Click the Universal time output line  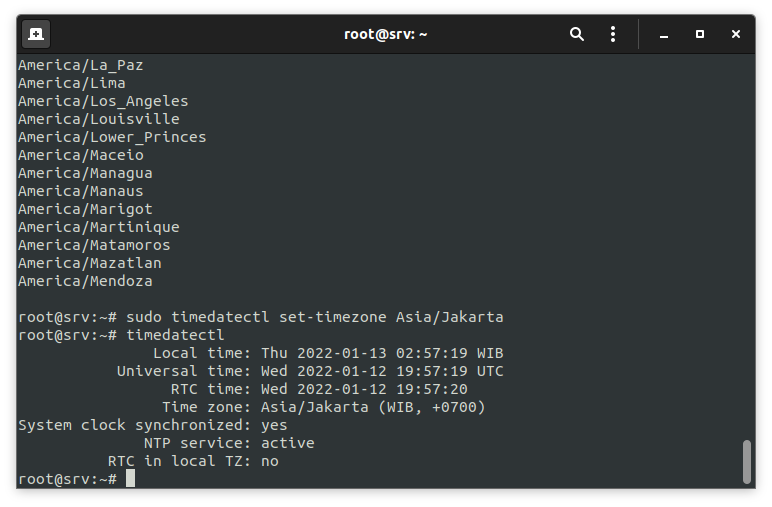click(310, 371)
